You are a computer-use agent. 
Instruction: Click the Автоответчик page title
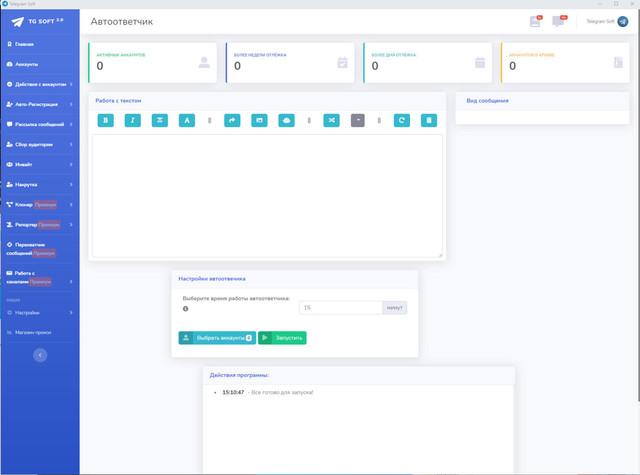coord(122,22)
